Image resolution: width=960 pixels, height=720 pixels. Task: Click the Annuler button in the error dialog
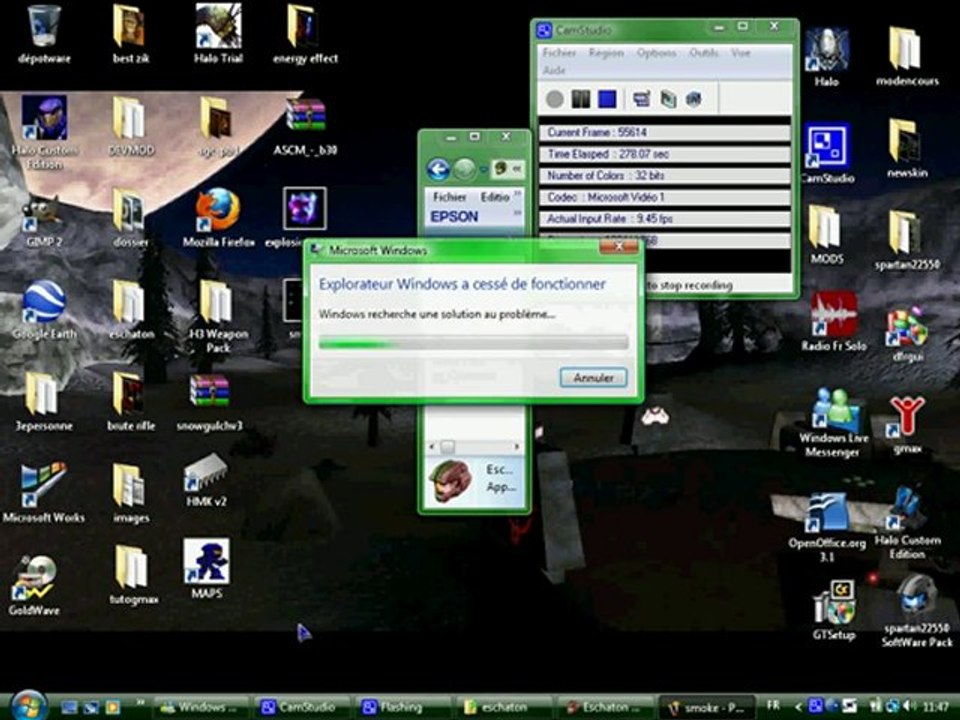tap(593, 378)
